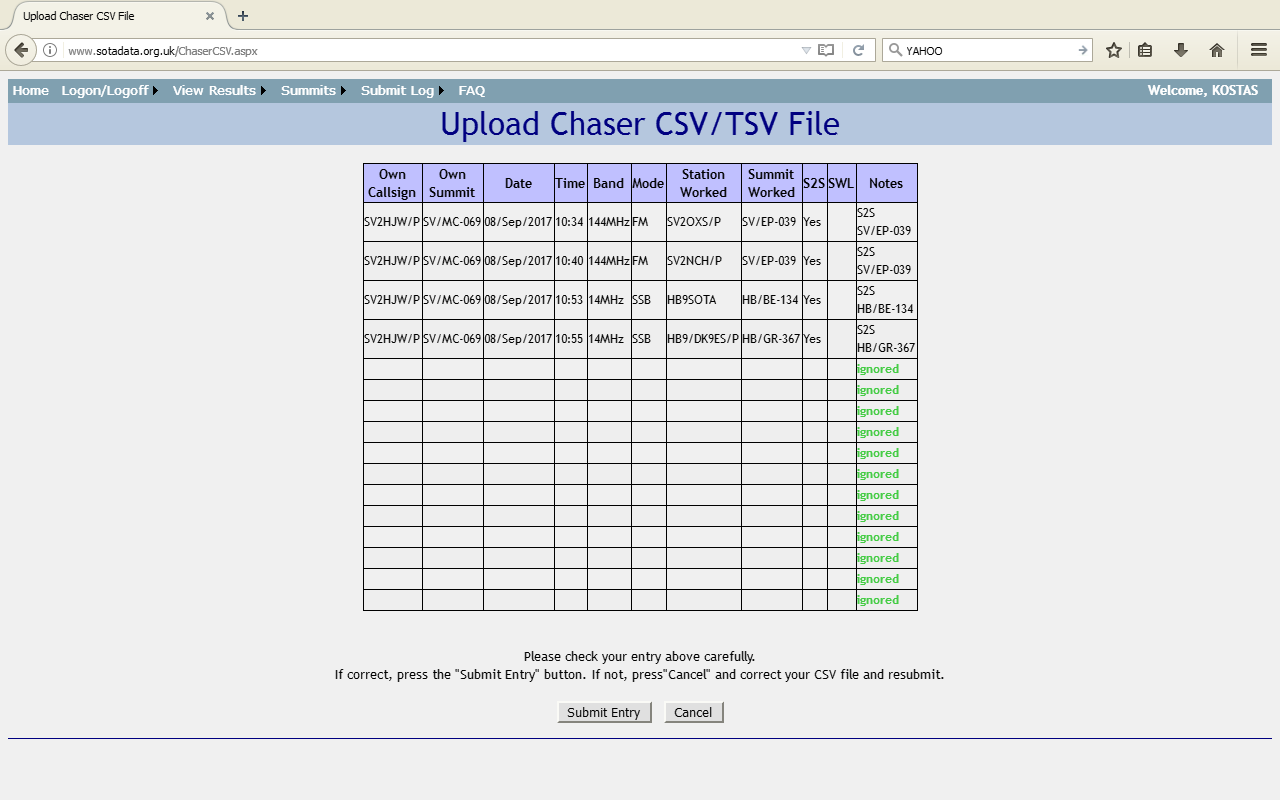Open the Downloads arrow icon

1181,50
